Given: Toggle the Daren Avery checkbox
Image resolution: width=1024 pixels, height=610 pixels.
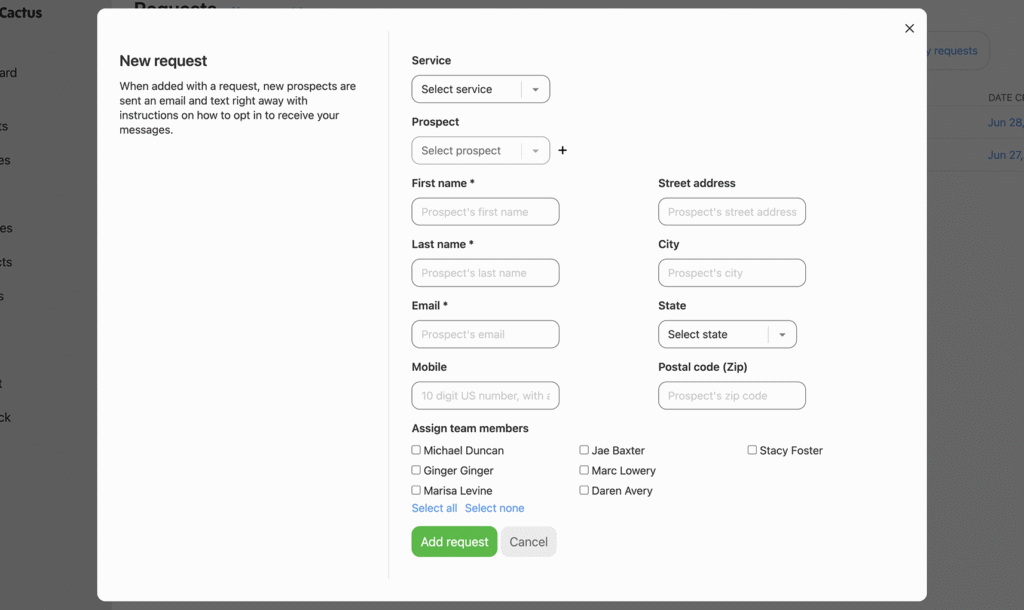Looking at the screenshot, I should coord(584,491).
